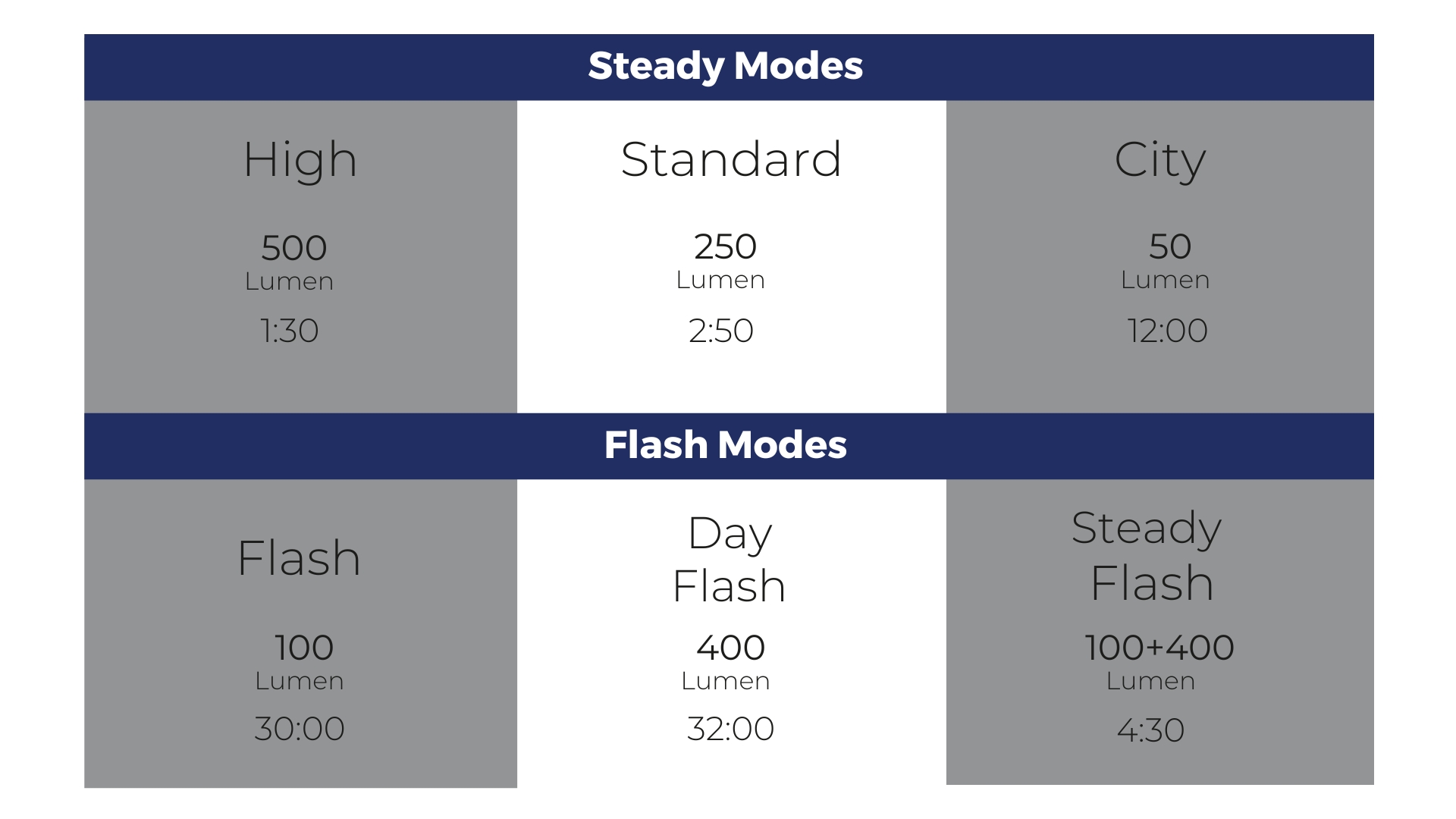Click the 100 lumen value under Flash
This screenshot has width=1456, height=819.
(304, 648)
